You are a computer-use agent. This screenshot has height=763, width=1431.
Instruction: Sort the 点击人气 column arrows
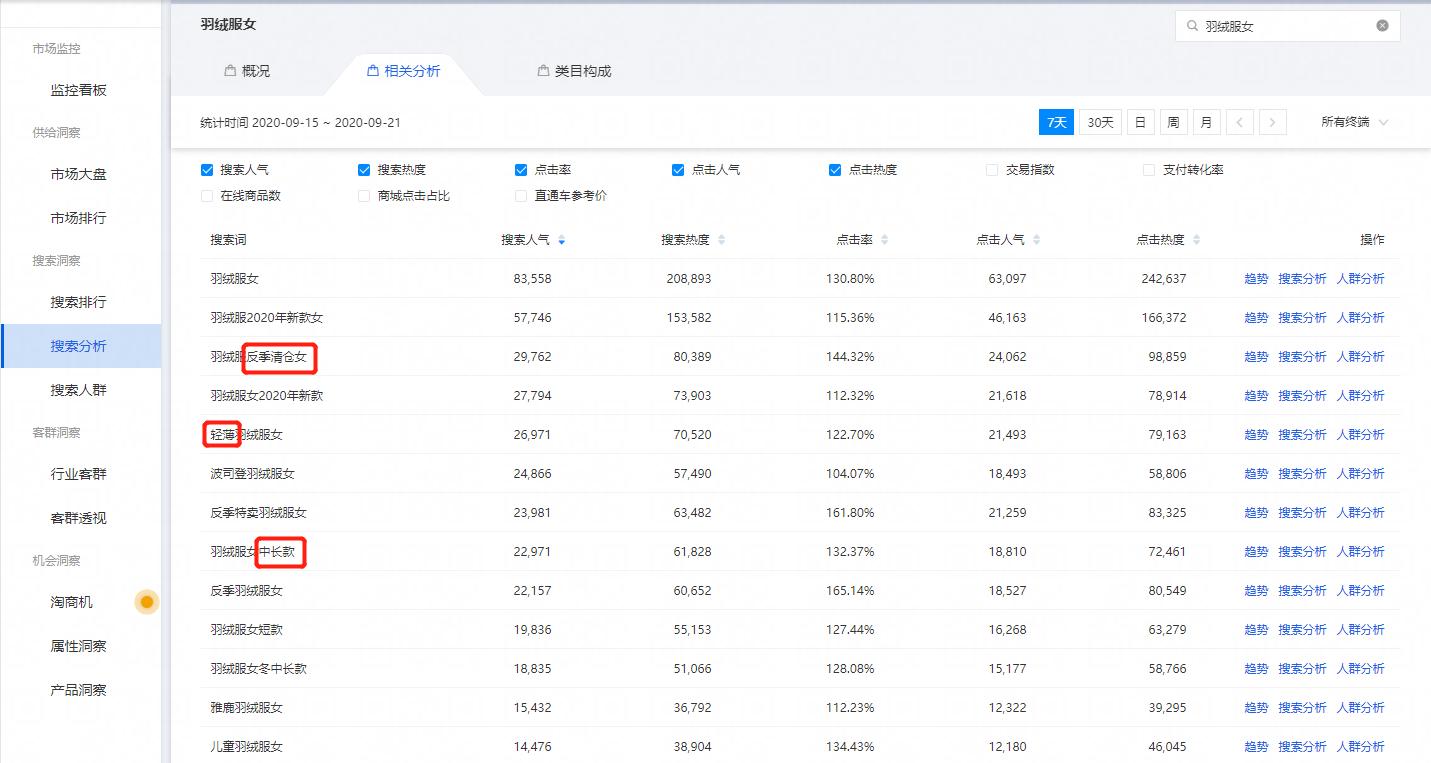coord(1036,239)
